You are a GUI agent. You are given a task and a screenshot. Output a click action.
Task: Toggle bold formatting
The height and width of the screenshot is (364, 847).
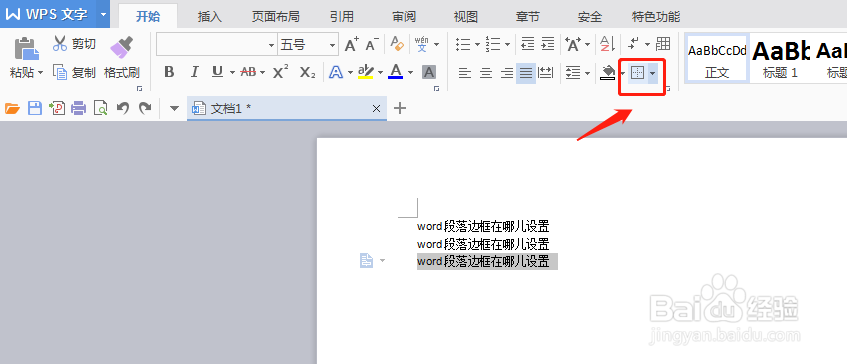point(169,72)
